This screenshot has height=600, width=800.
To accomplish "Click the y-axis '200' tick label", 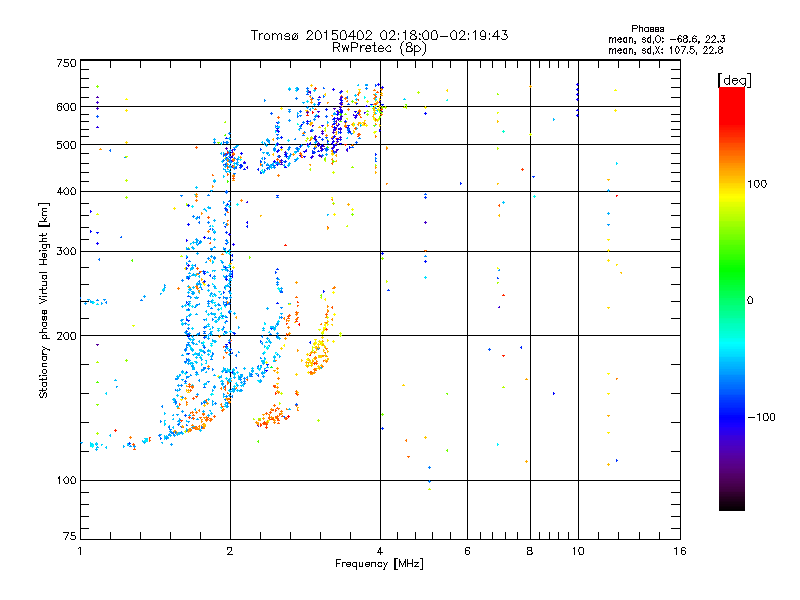I will 66,336.
